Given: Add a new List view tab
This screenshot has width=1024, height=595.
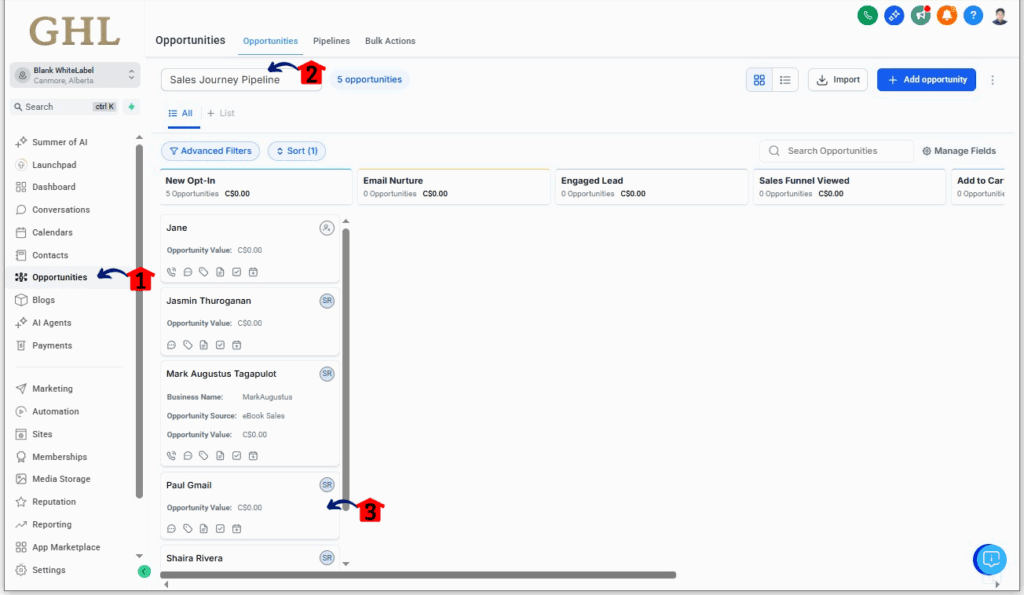Looking at the screenshot, I should click(221, 114).
